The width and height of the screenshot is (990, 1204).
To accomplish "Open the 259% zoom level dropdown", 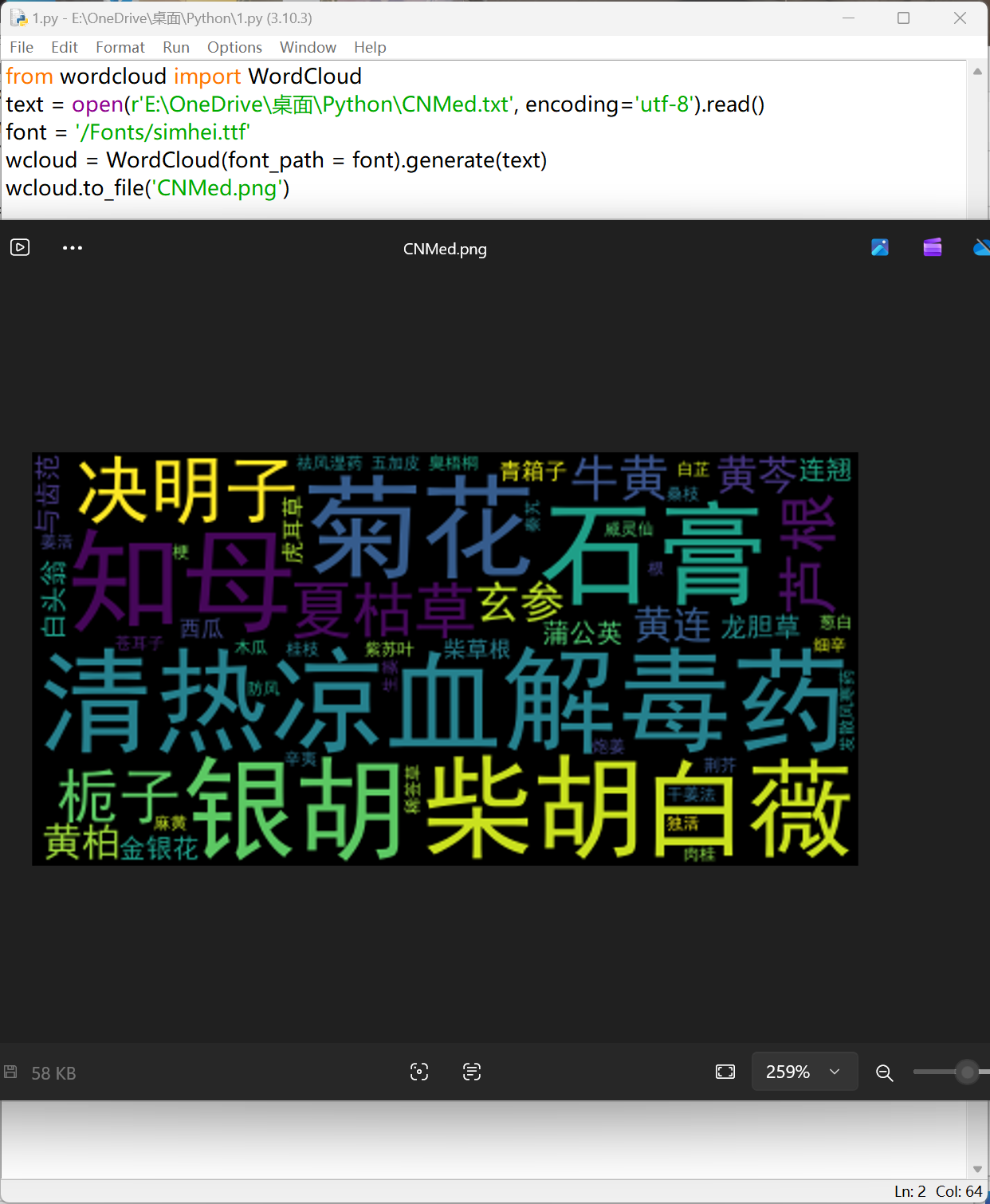I will point(804,1072).
